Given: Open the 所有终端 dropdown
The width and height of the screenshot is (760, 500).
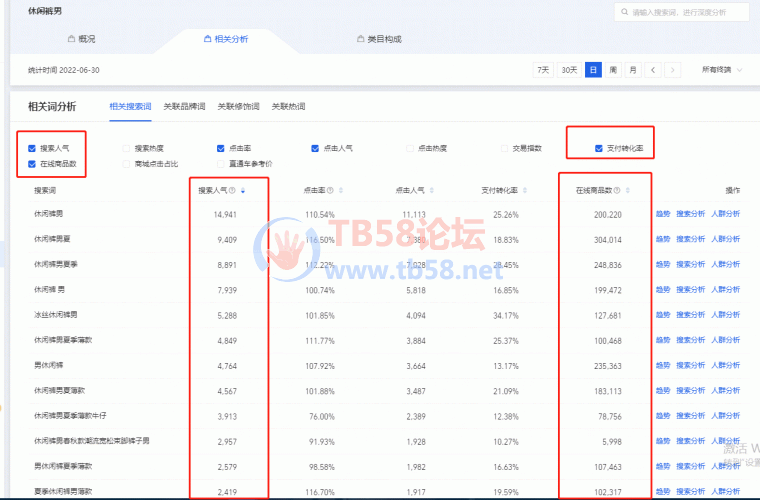Looking at the screenshot, I should click(722, 70).
